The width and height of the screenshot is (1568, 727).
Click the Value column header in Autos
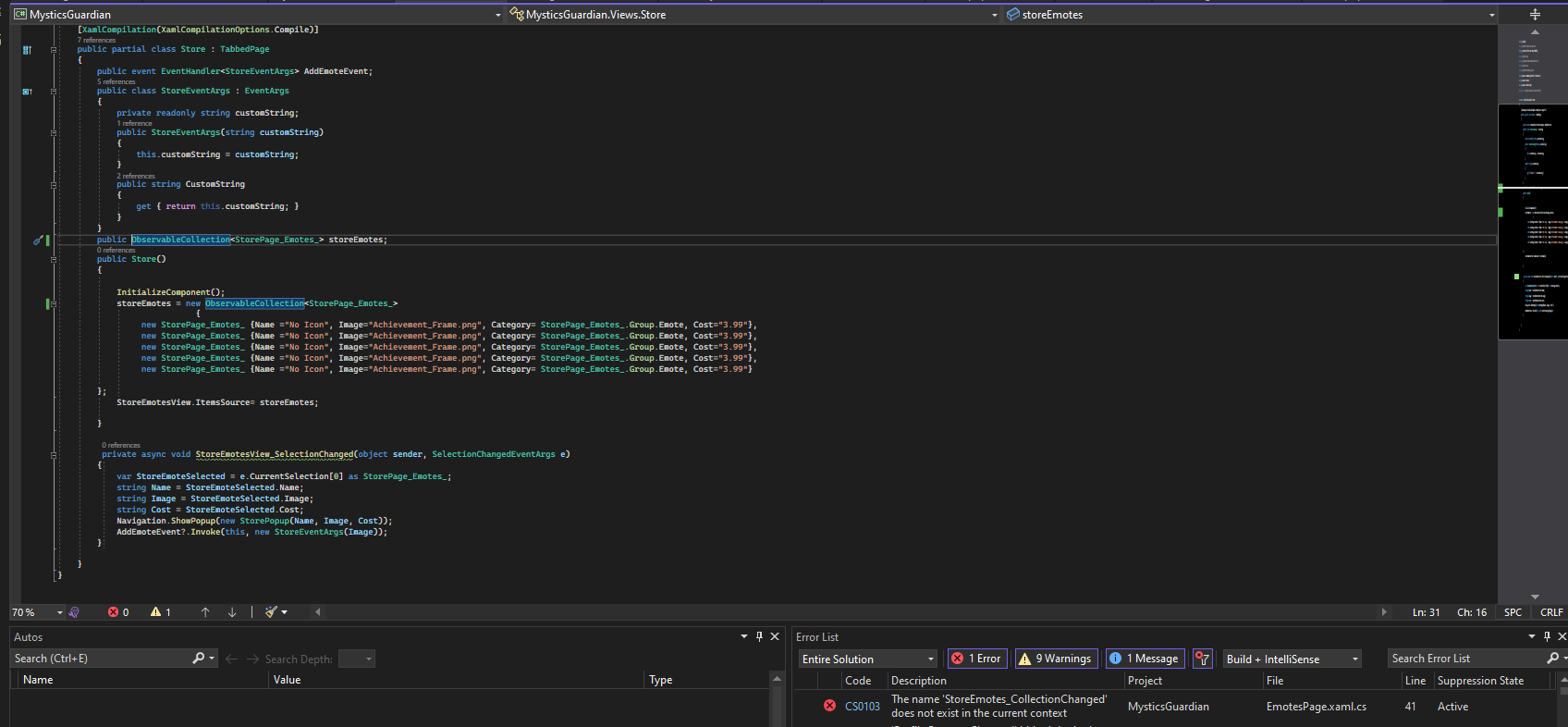pyautogui.click(x=457, y=680)
